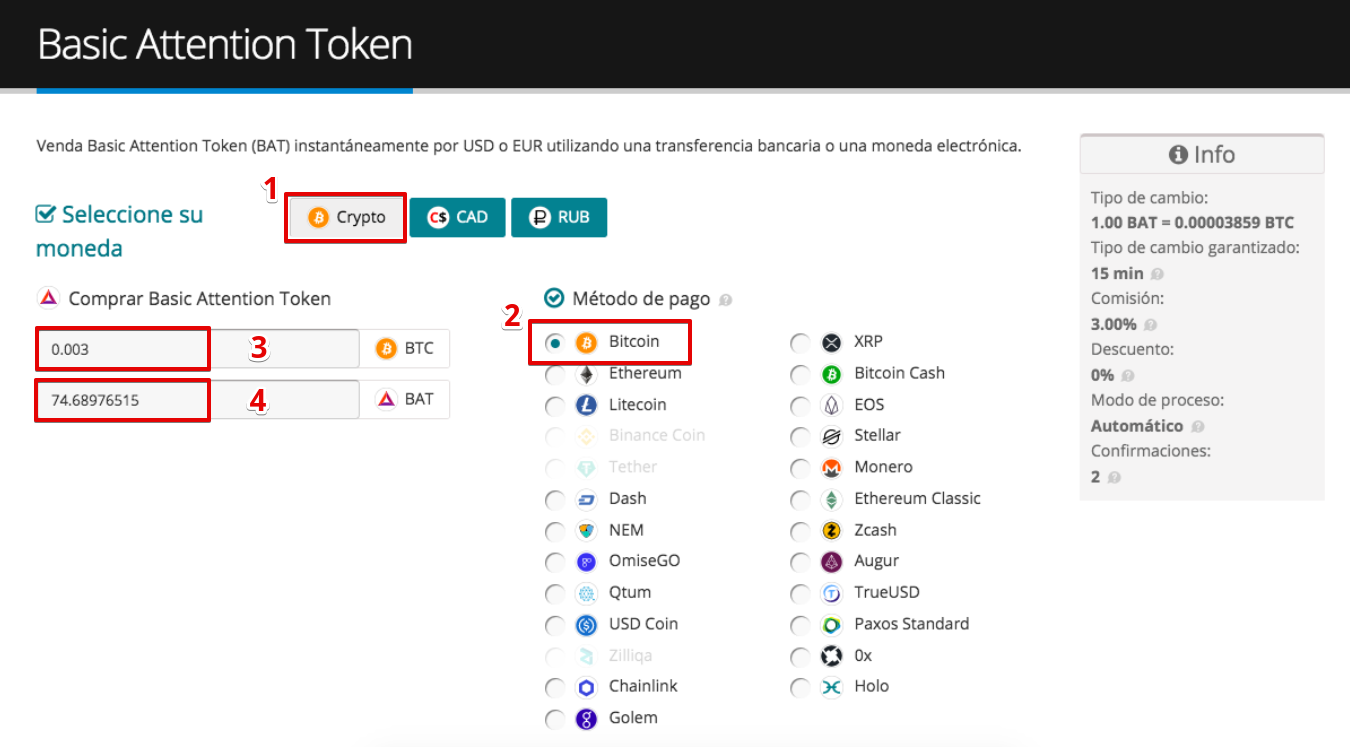Screen dimensions: 1350x747
Task: Select the XRP radio button
Action: click(x=800, y=342)
